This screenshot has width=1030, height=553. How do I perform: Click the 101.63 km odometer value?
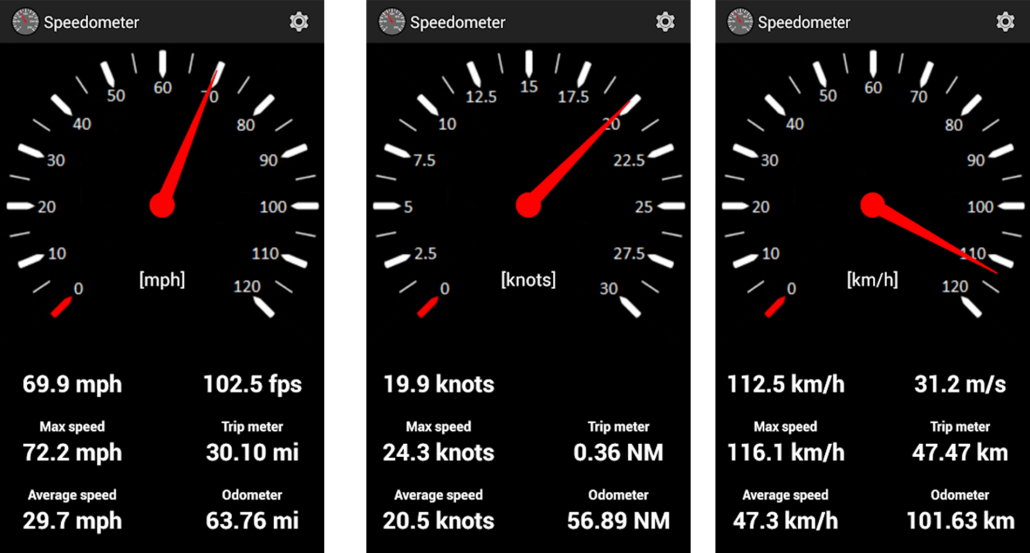click(960, 521)
